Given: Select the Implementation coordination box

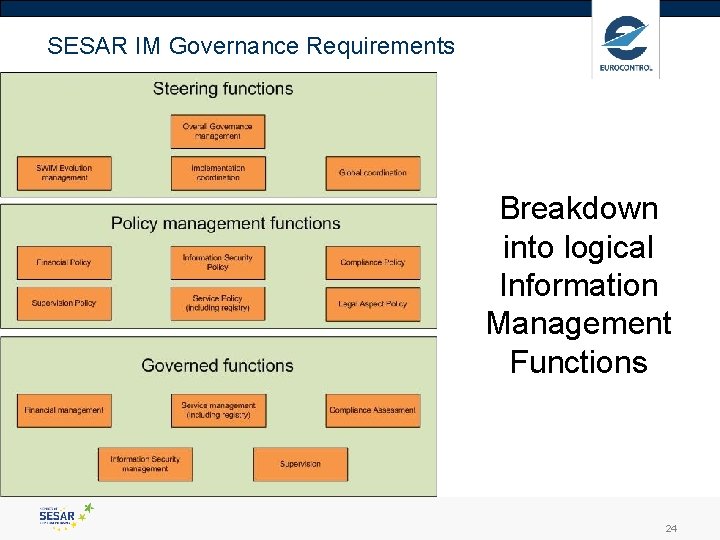Looking at the screenshot, I should 218,173.
